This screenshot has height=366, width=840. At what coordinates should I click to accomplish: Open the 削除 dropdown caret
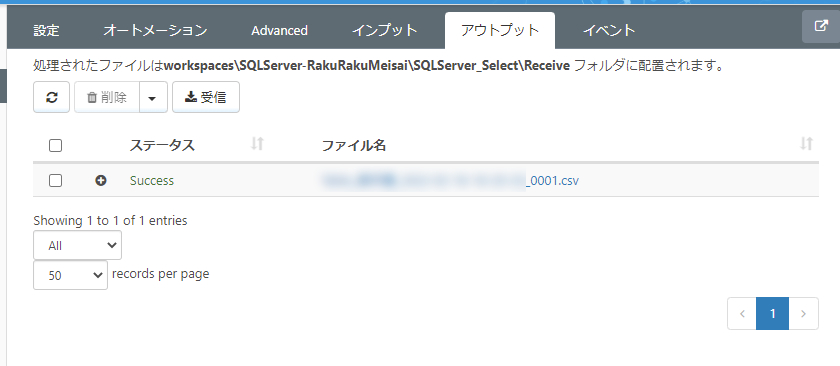coord(153,97)
